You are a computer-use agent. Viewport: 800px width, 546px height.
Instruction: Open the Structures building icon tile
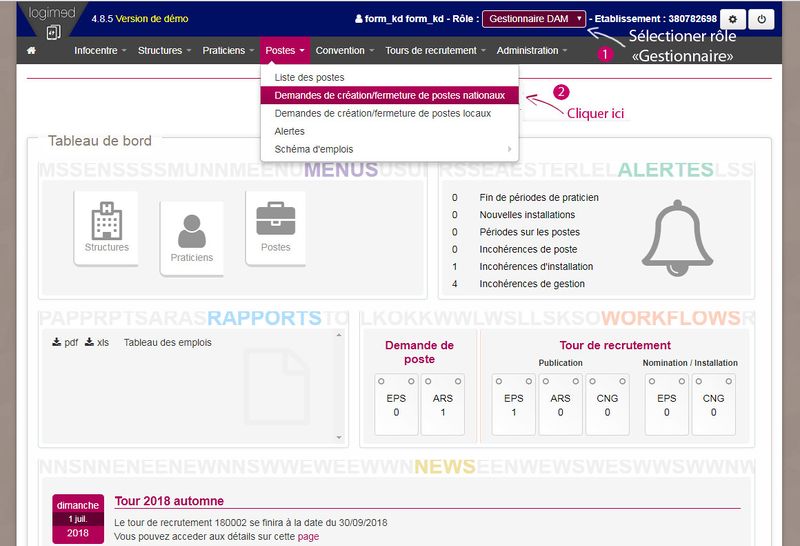coord(106,228)
